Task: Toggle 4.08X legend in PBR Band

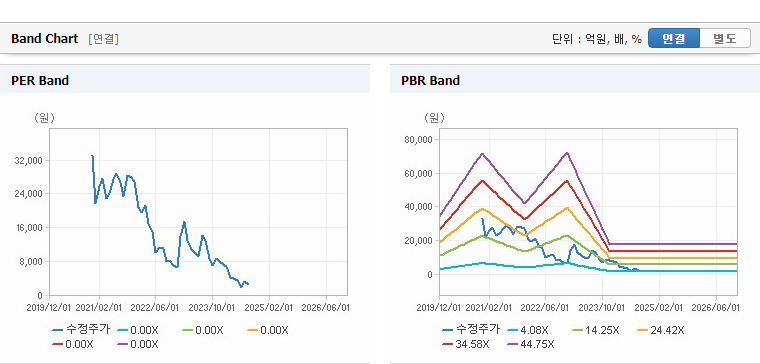Action: (x=527, y=330)
